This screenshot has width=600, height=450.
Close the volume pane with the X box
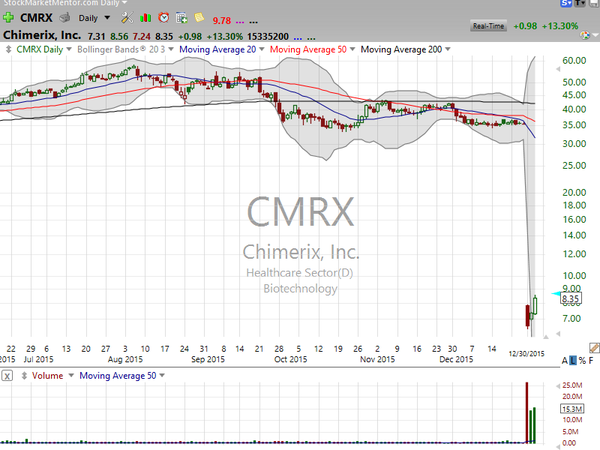click(x=7, y=376)
